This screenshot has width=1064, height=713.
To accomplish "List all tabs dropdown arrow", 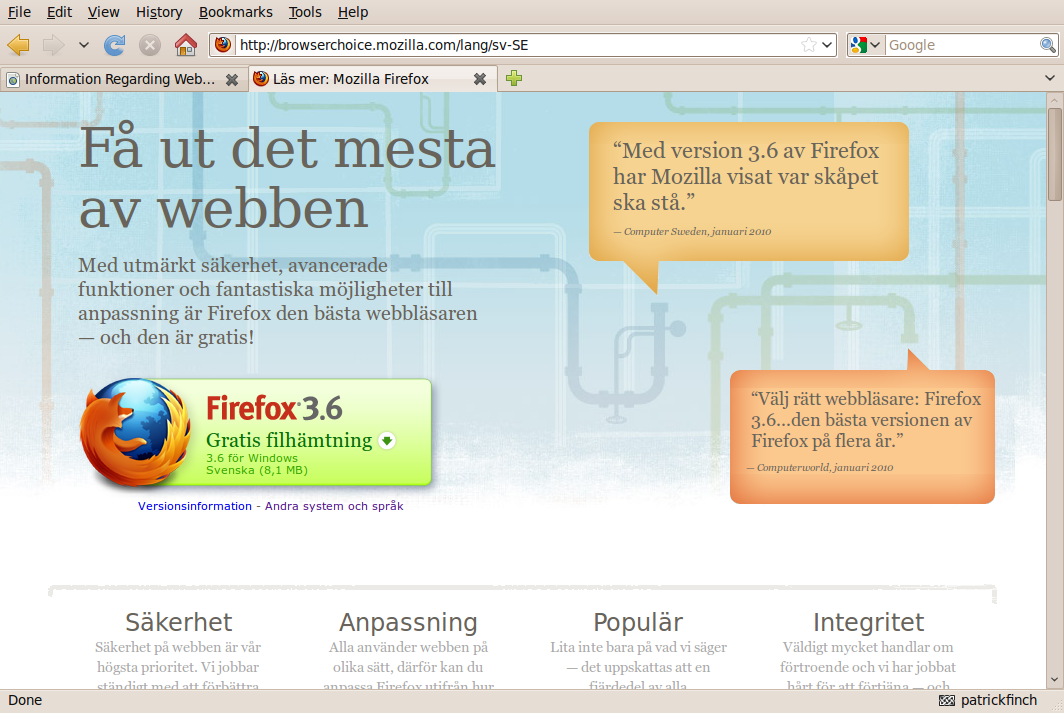I will 1050,79.
